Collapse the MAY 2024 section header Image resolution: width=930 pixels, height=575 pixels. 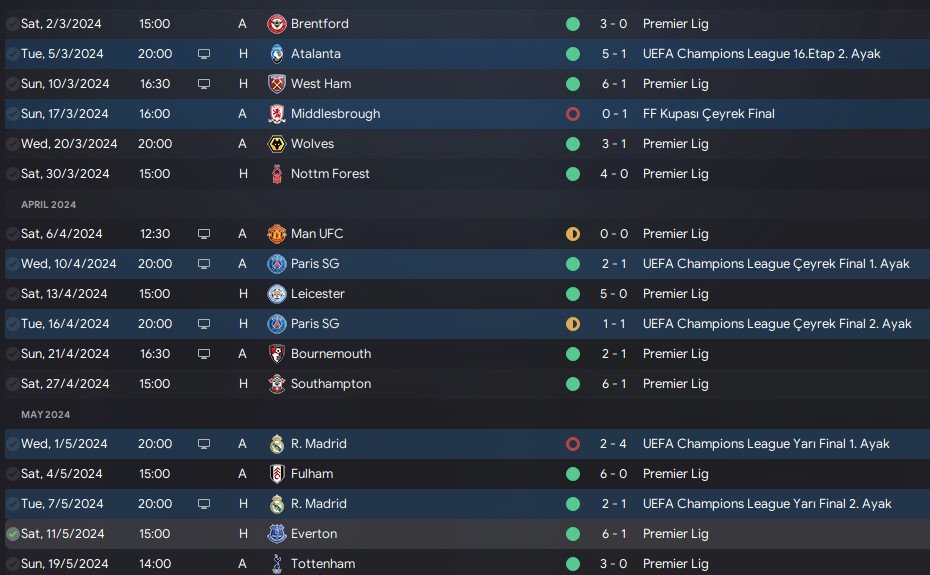46,415
